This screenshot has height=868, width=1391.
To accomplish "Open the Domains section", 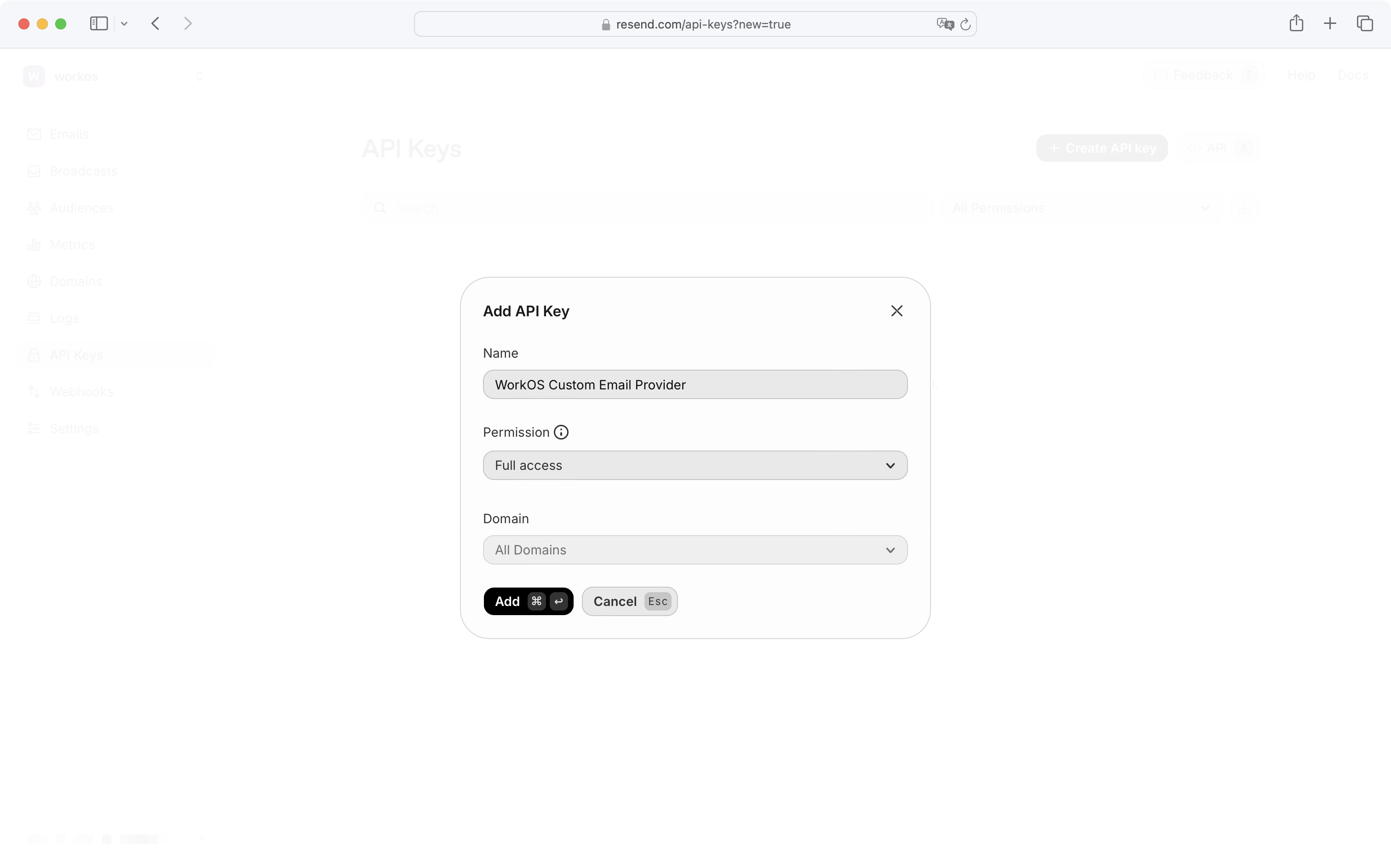I will (x=34, y=281).
